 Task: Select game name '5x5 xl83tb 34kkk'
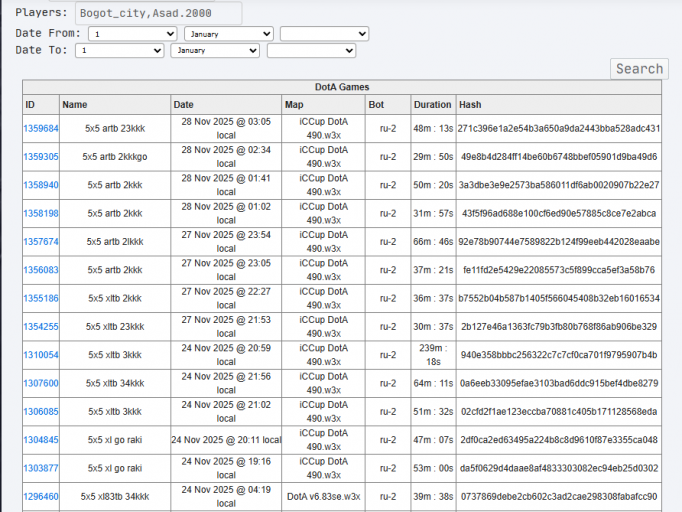click(115, 496)
